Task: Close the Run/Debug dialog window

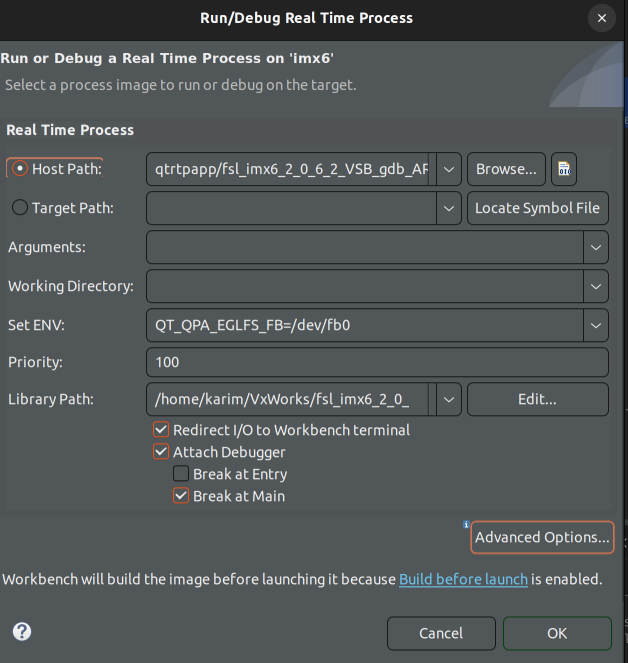Action: click(x=601, y=18)
